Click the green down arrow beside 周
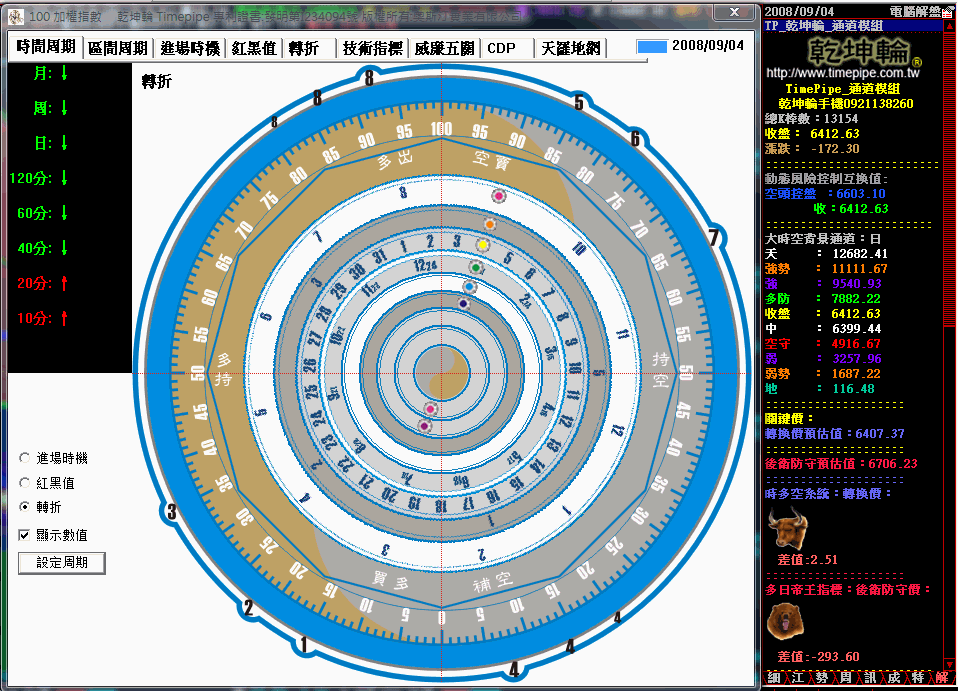Viewport: 958px width, 691px height. tap(64, 108)
